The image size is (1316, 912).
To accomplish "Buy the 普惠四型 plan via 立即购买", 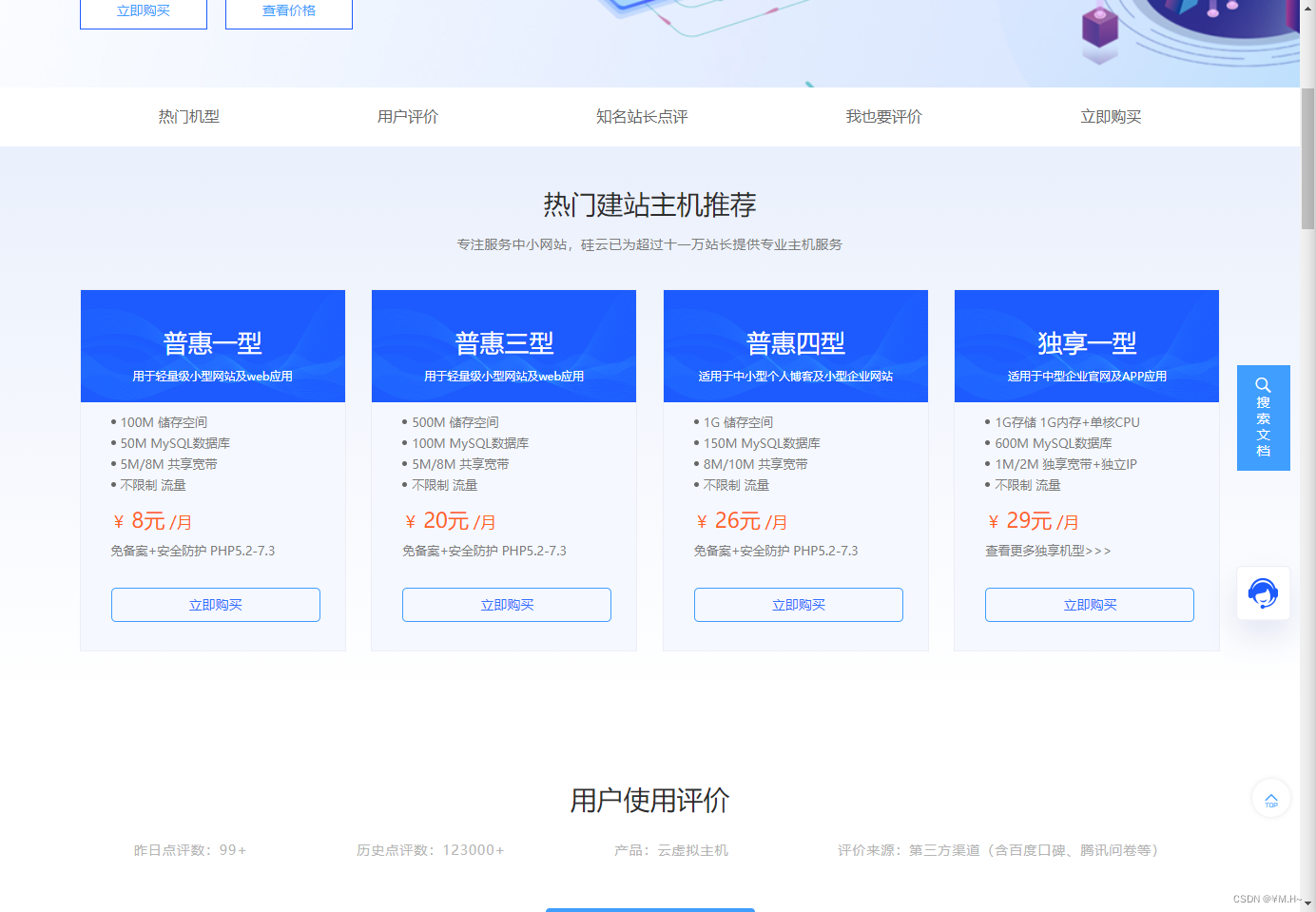I will point(799,605).
